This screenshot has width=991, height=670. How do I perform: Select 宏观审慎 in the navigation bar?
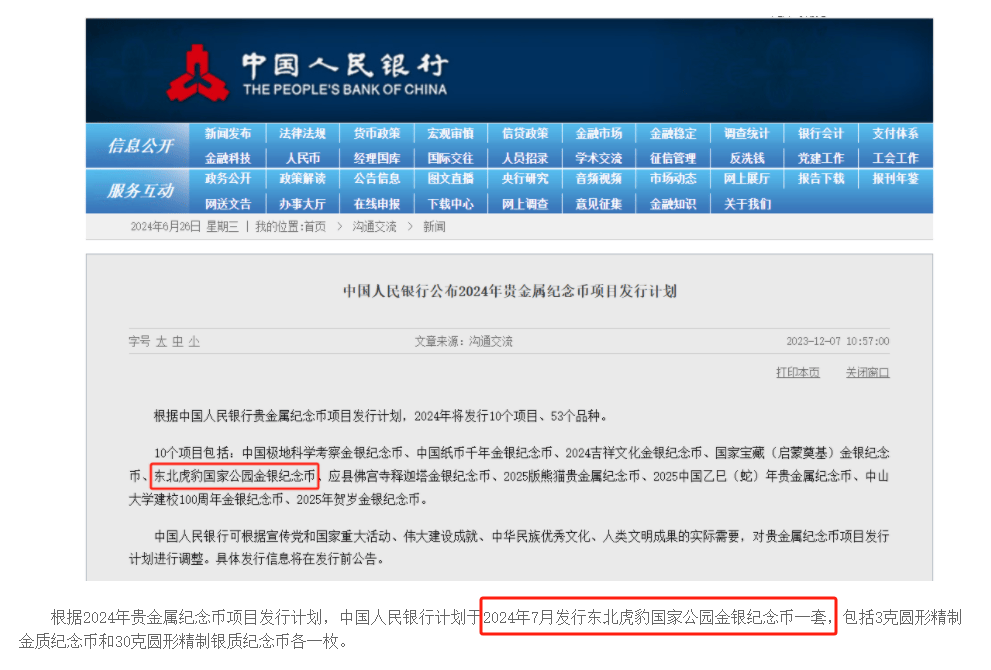451,133
